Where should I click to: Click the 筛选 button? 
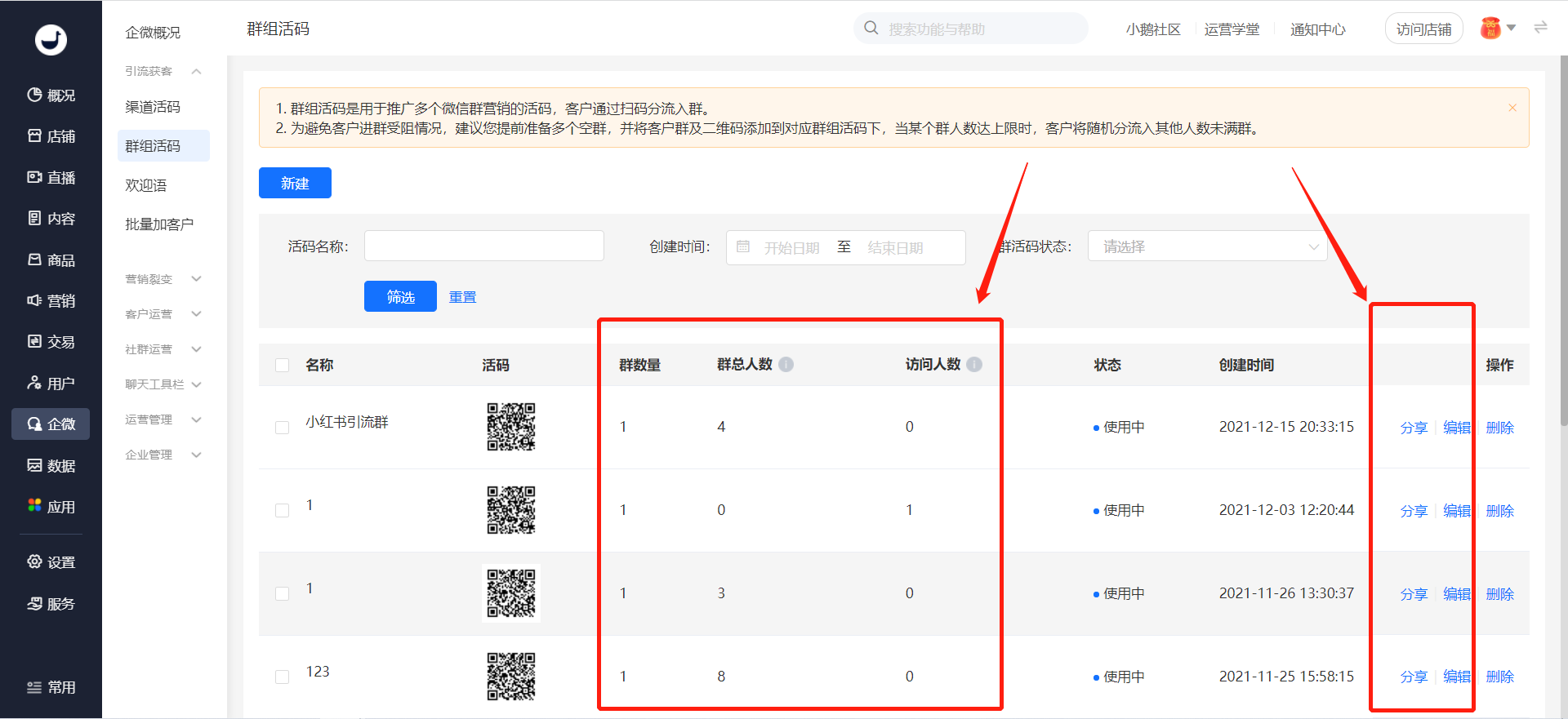point(400,296)
